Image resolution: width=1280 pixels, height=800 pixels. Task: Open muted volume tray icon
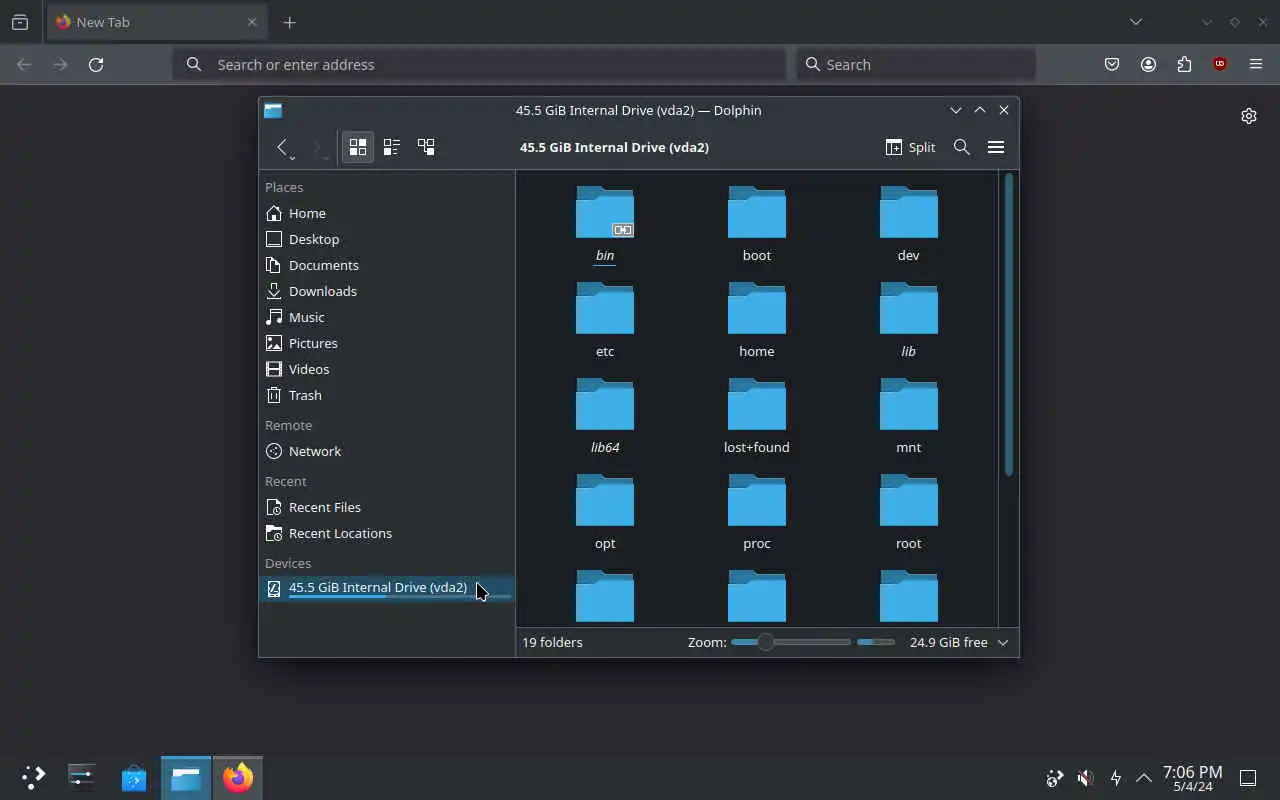click(x=1085, y=777)
